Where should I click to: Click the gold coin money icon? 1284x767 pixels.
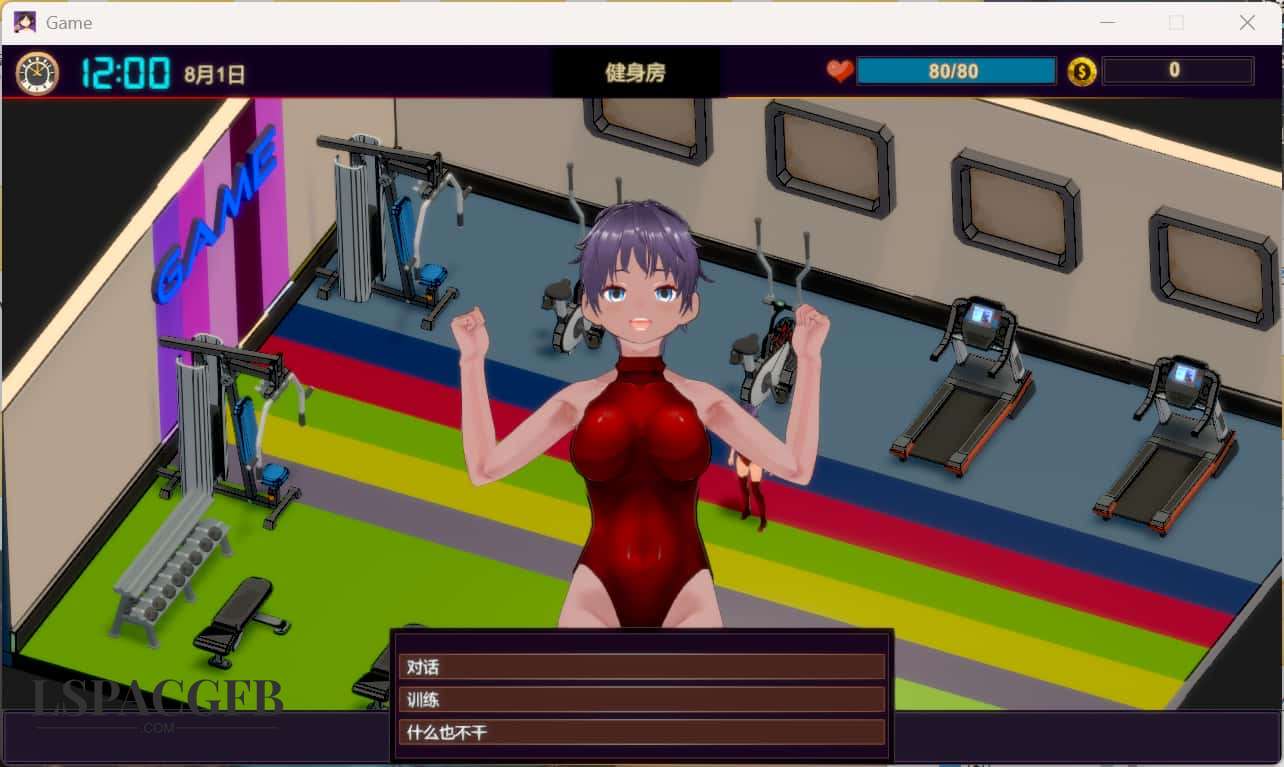click(1081, 72)
